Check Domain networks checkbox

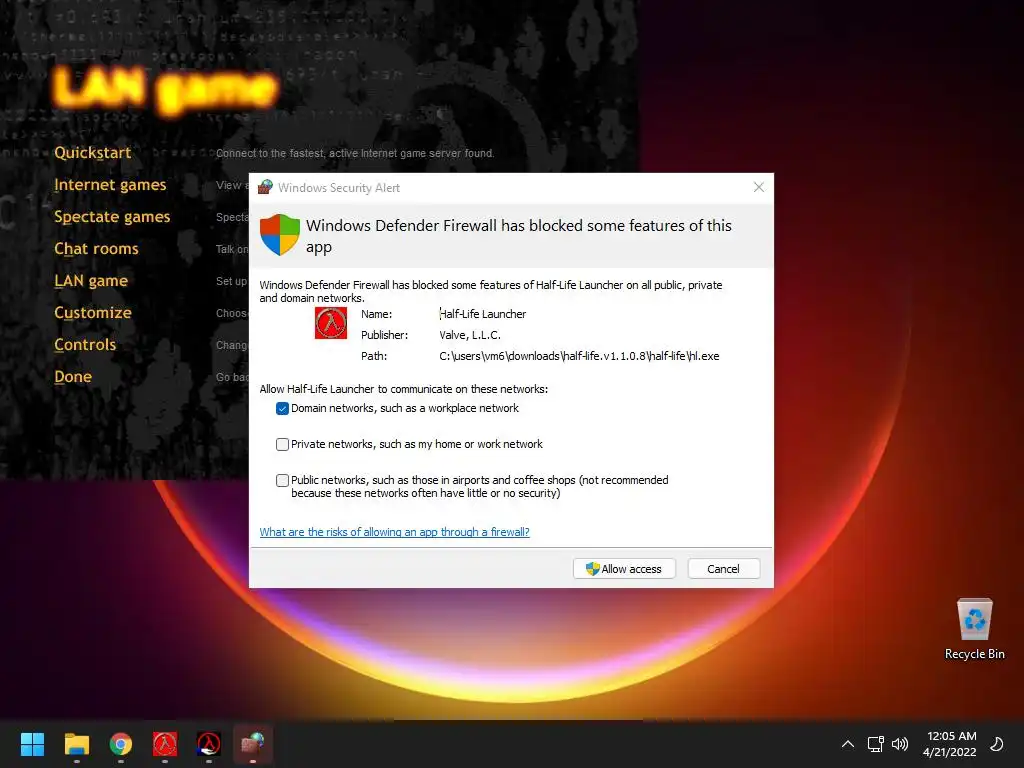[x=282, y=409]
